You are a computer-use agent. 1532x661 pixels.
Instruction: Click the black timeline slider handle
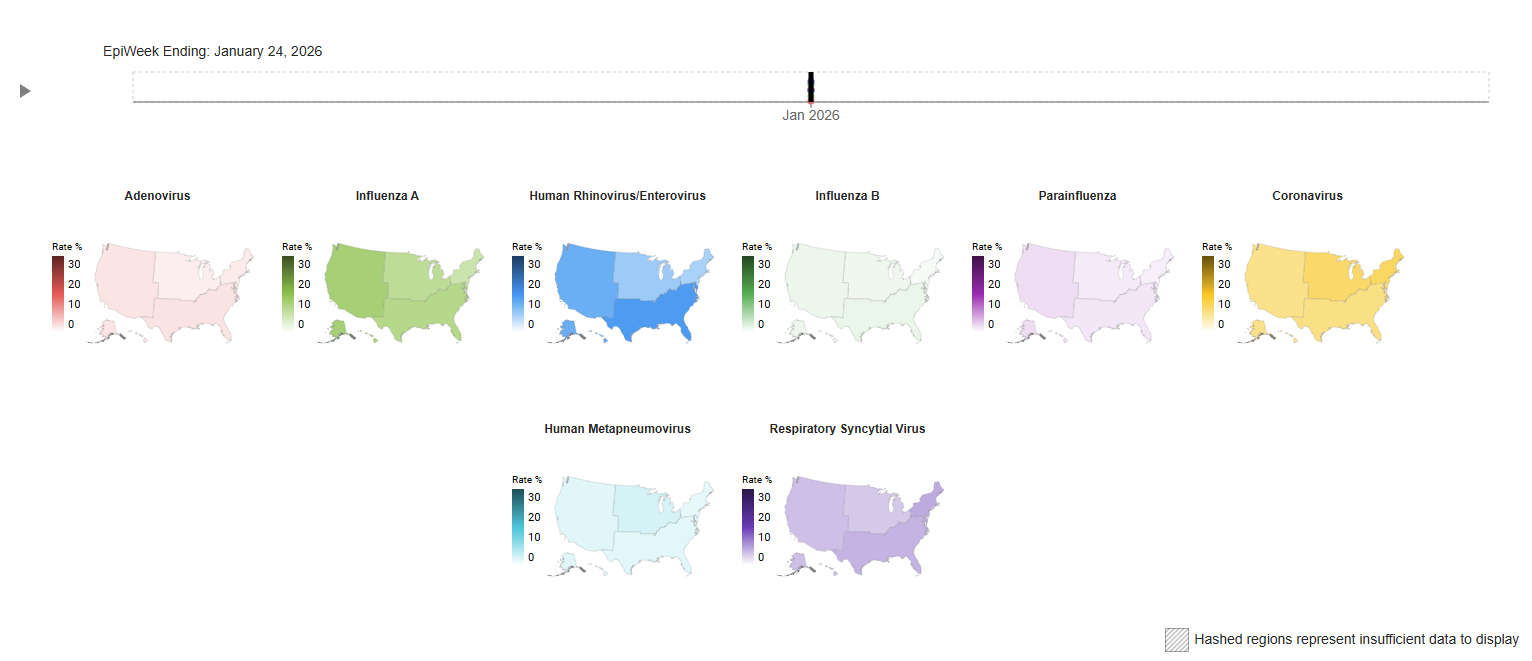pos(811,86)
